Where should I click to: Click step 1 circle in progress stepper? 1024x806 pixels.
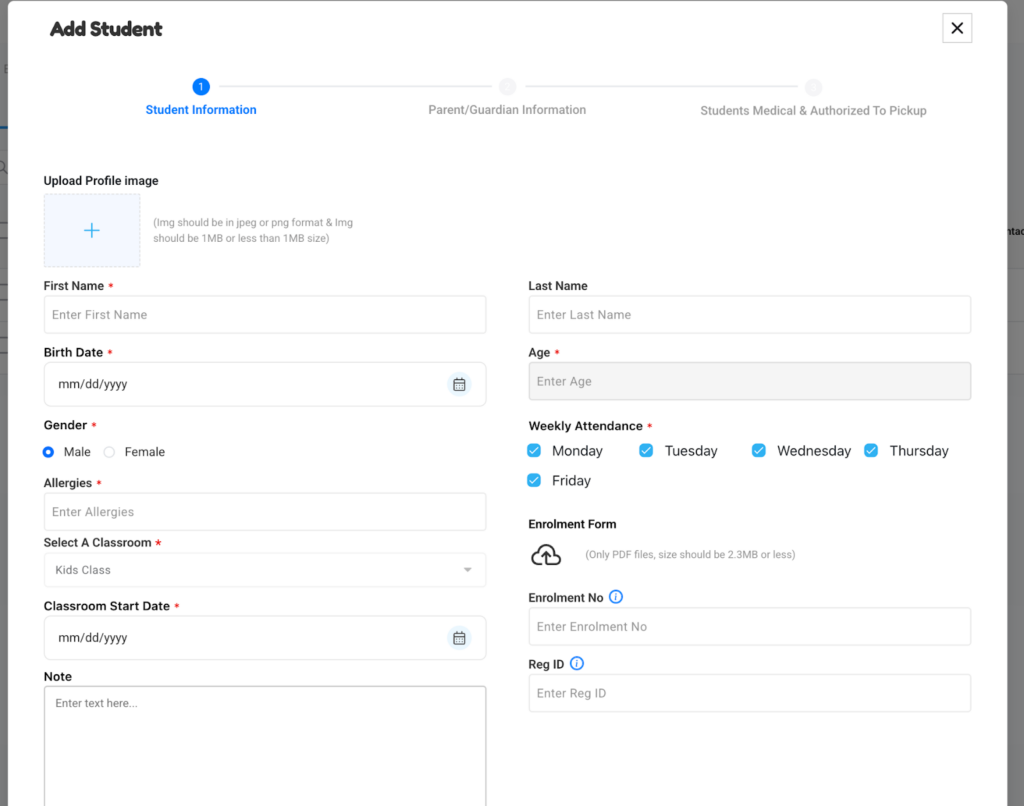[x=200, y=86]
